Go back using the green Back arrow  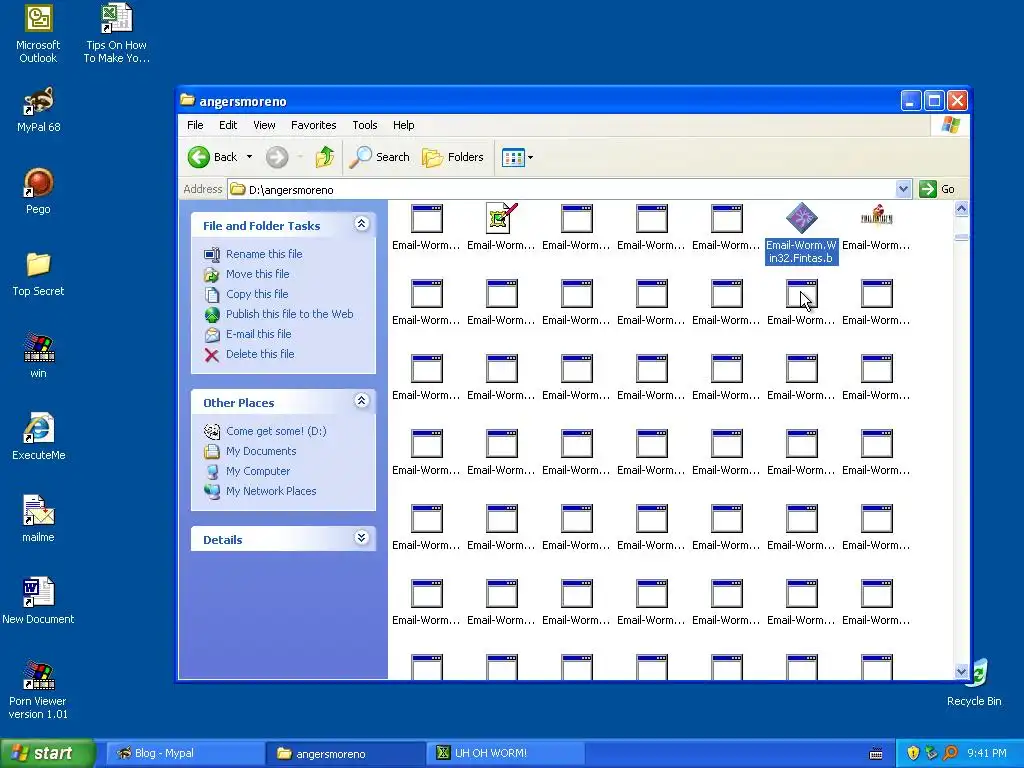pos(213,157)
